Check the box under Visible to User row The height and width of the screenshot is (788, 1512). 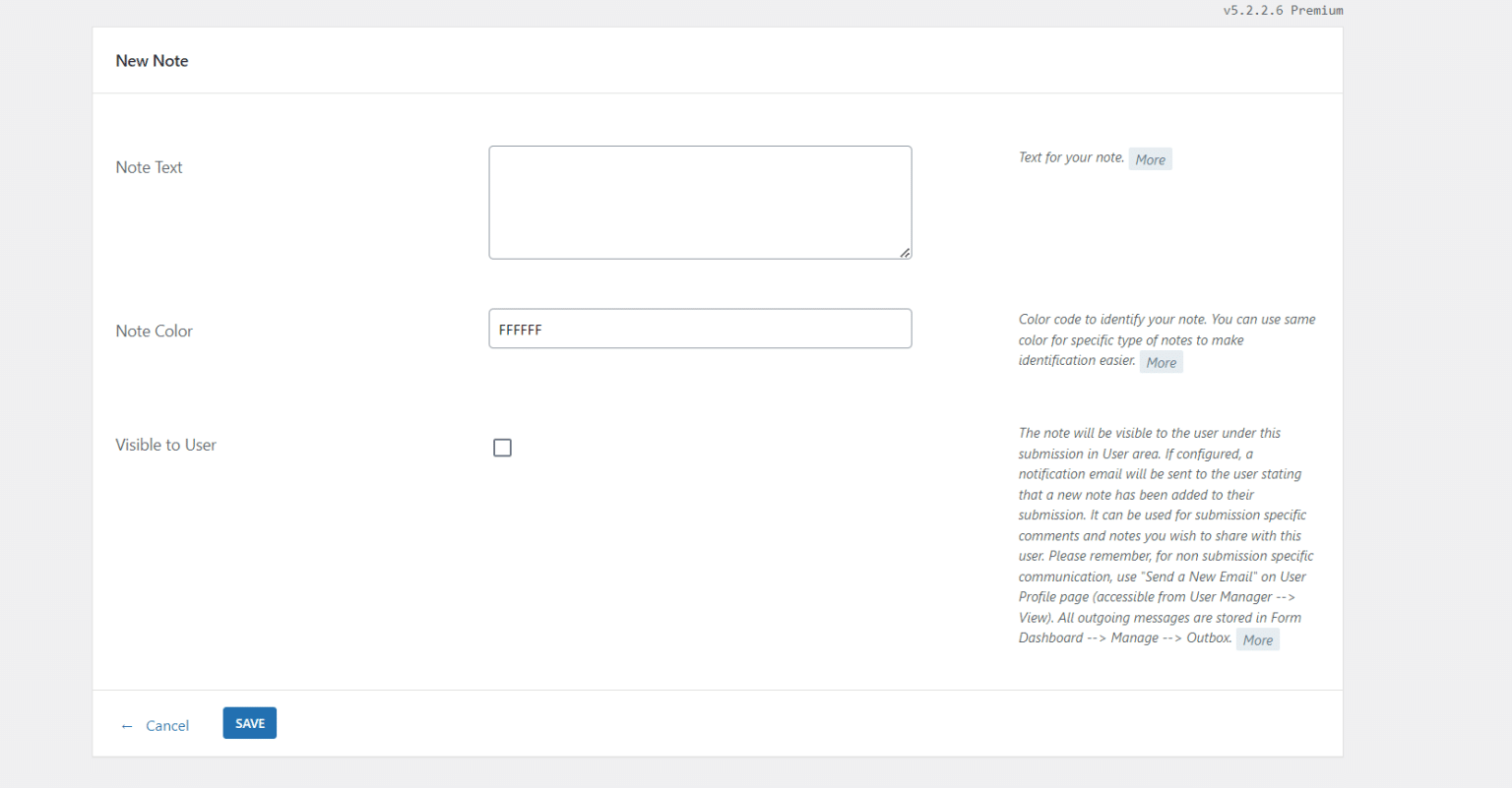pos(502,447)
